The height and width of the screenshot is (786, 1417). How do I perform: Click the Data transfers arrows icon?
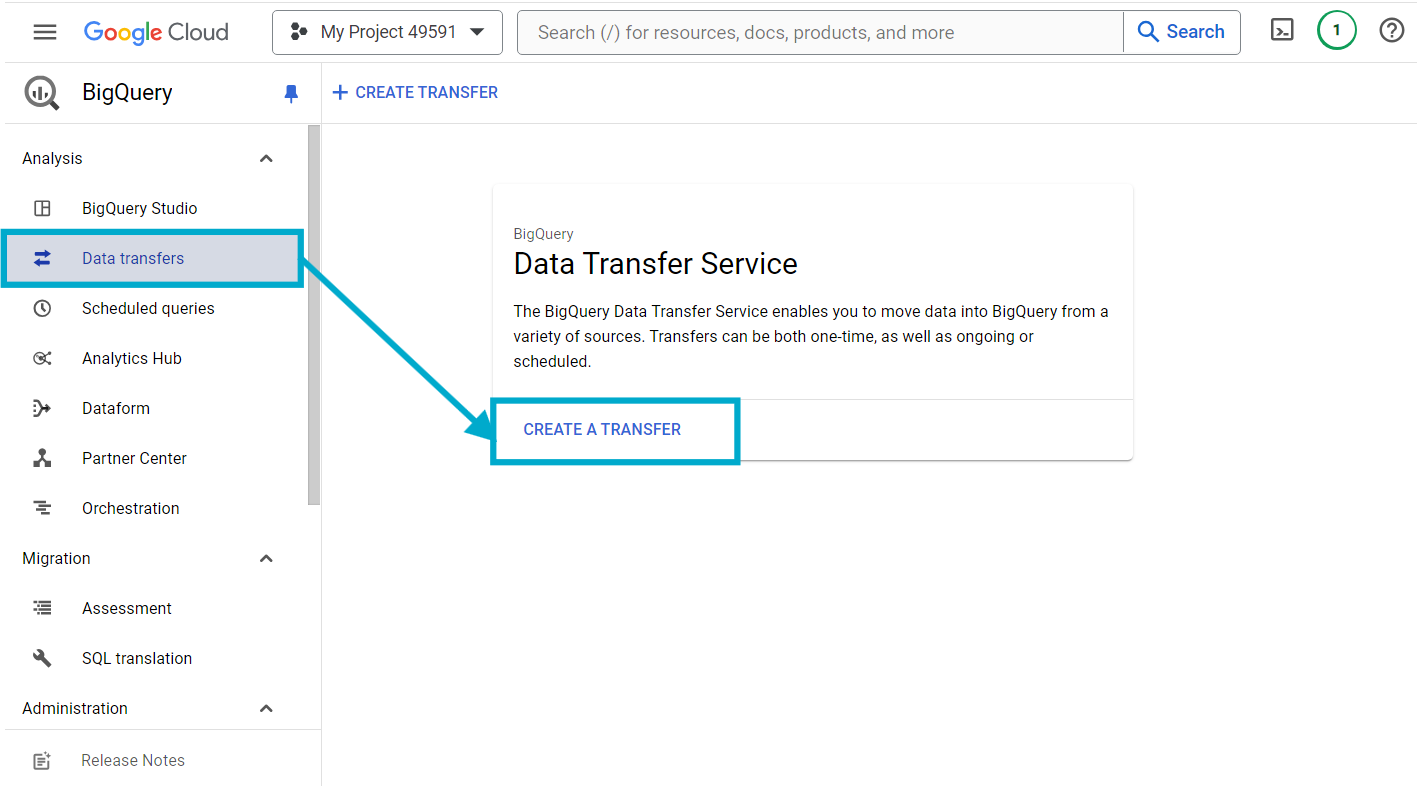point(42,258)
